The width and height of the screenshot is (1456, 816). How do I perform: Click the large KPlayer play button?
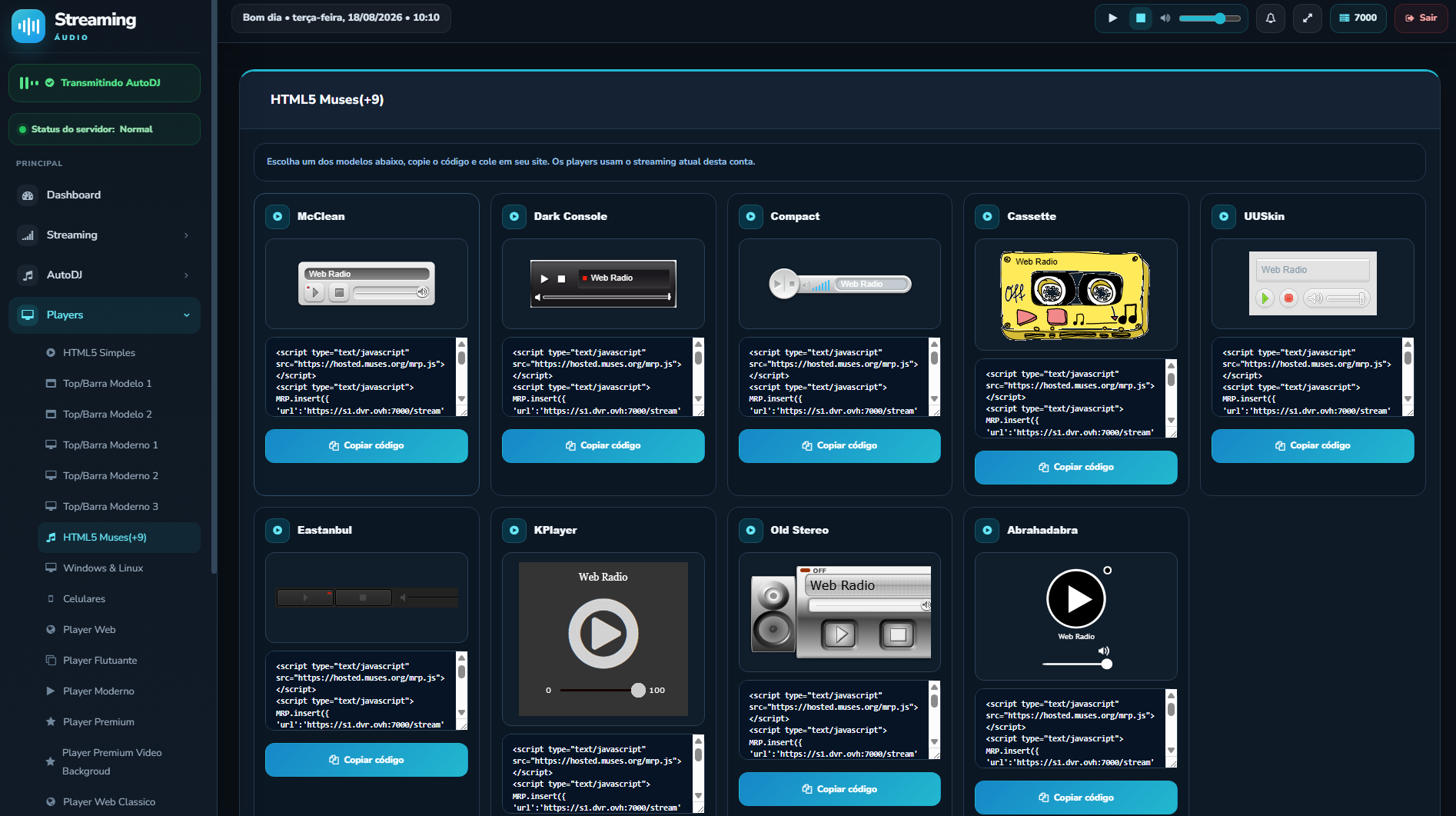[603, 634]
